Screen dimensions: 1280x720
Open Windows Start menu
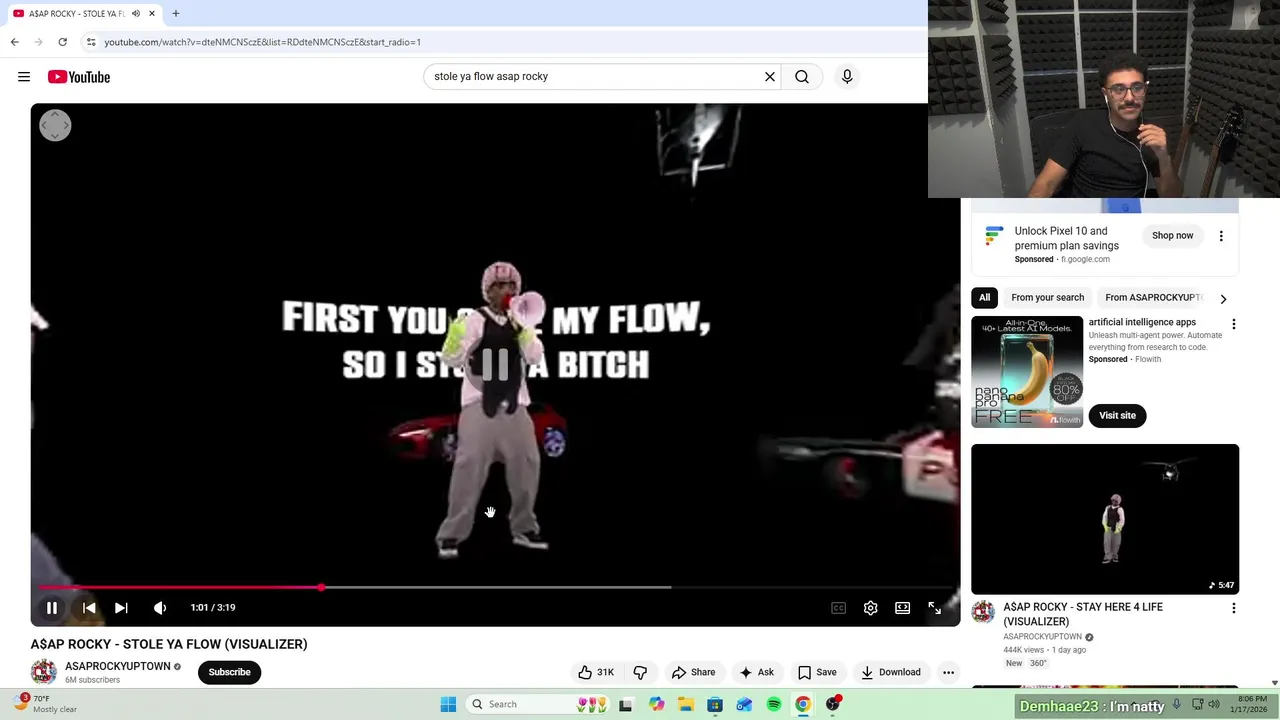pyautogui.click(x=448, y=704)
